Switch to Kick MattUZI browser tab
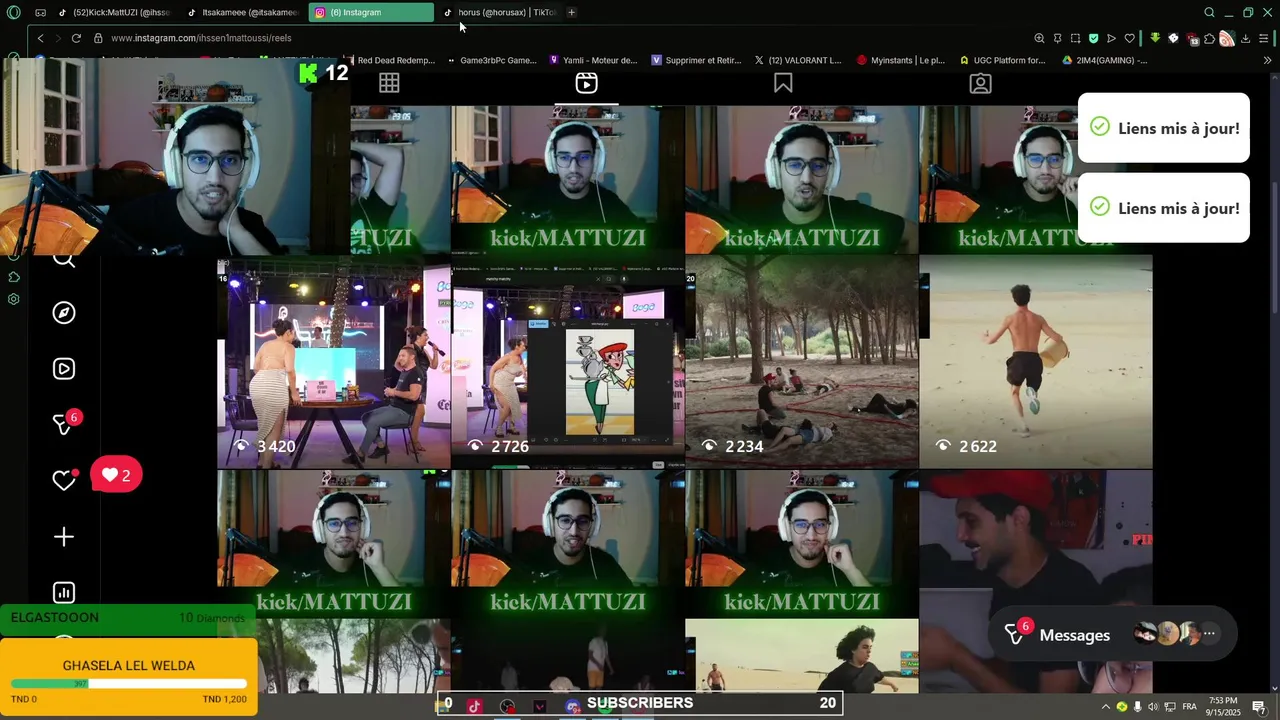The height and width of the screenshot is (720, 1280). (115, 12)
